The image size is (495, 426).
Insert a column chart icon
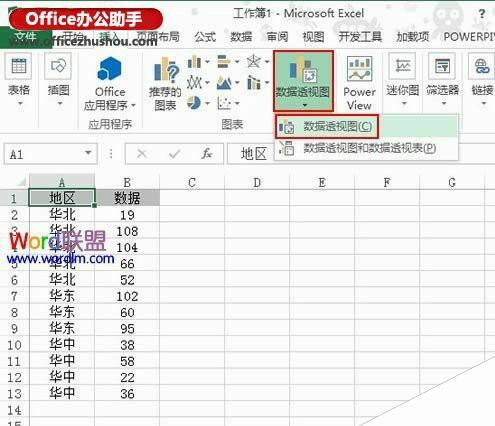click(x=194, y=62)
